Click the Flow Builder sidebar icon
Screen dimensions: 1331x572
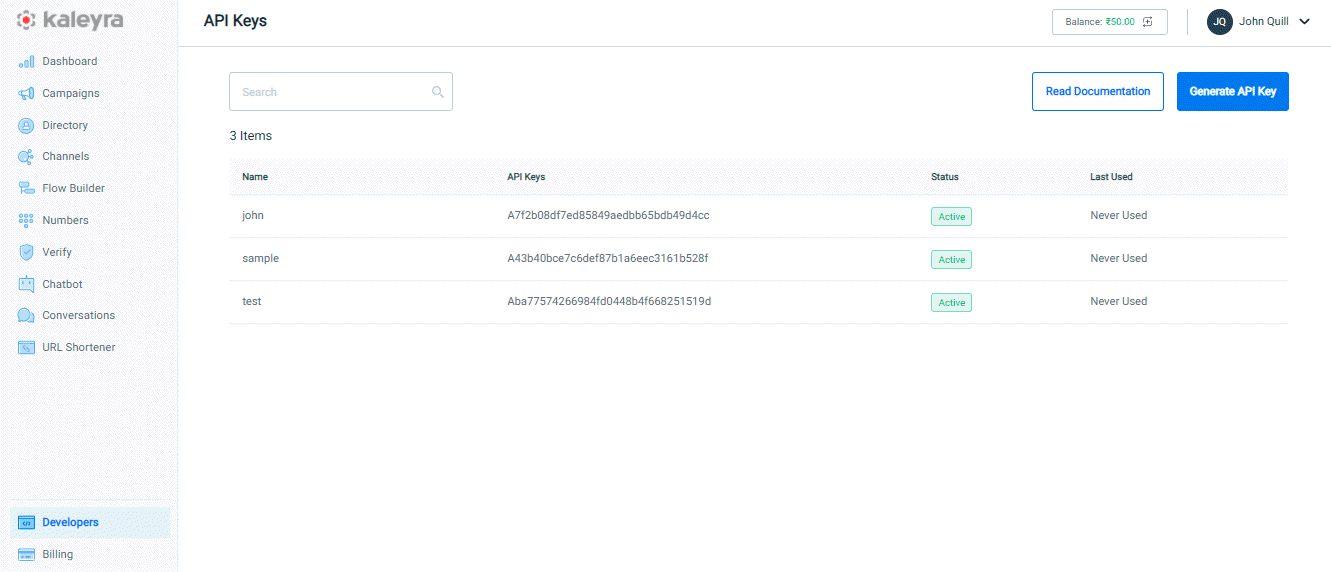point(26,189)
